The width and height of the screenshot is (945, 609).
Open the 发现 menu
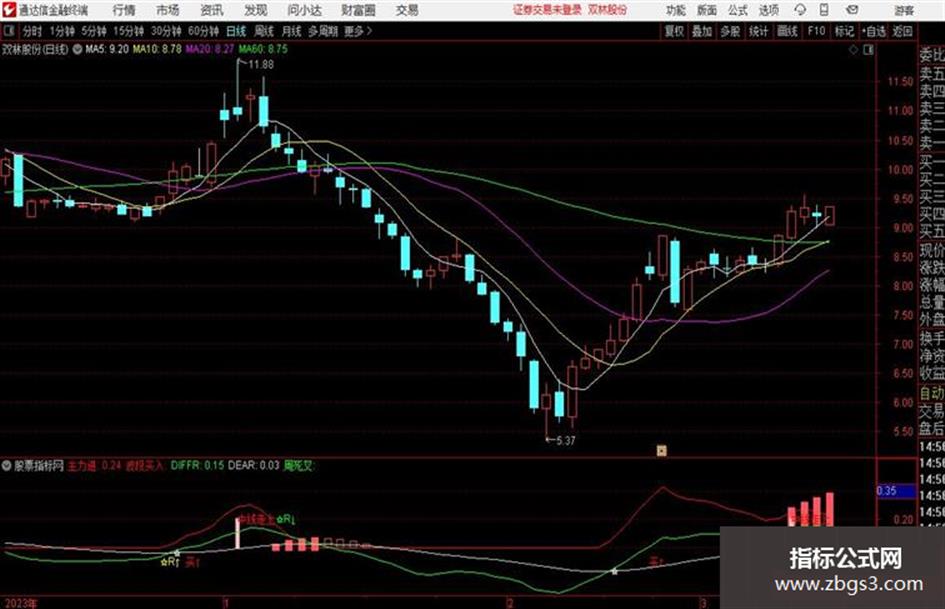256,10
